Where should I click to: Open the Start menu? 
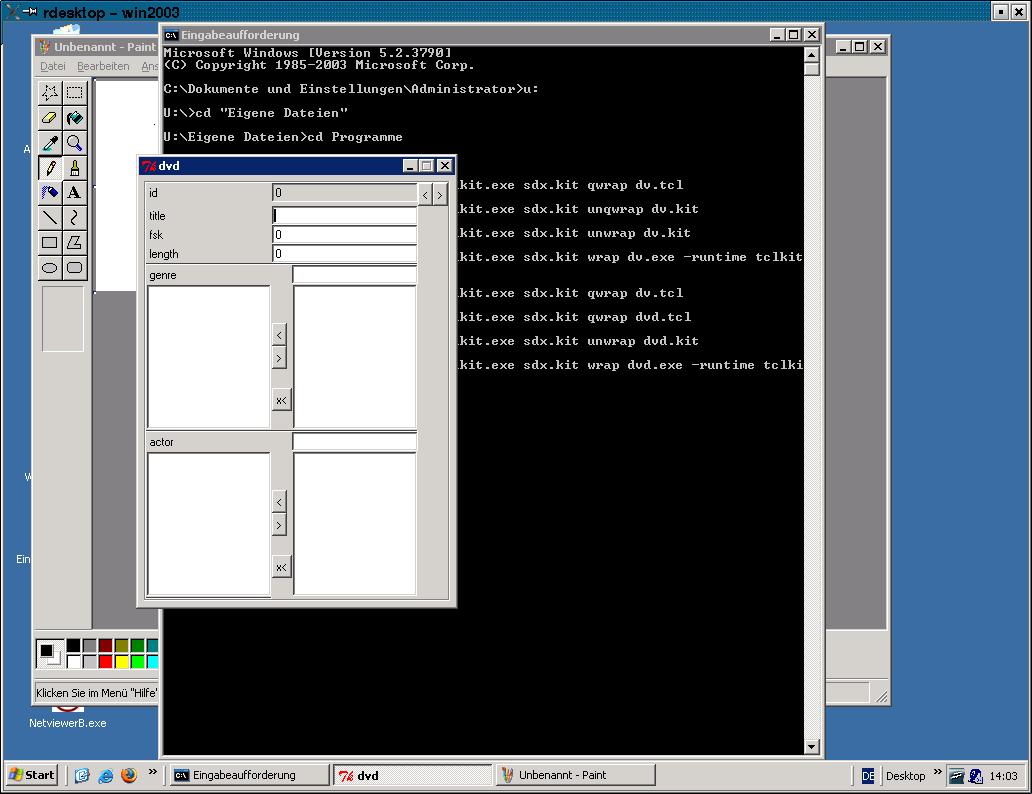(x=32, y=775)
